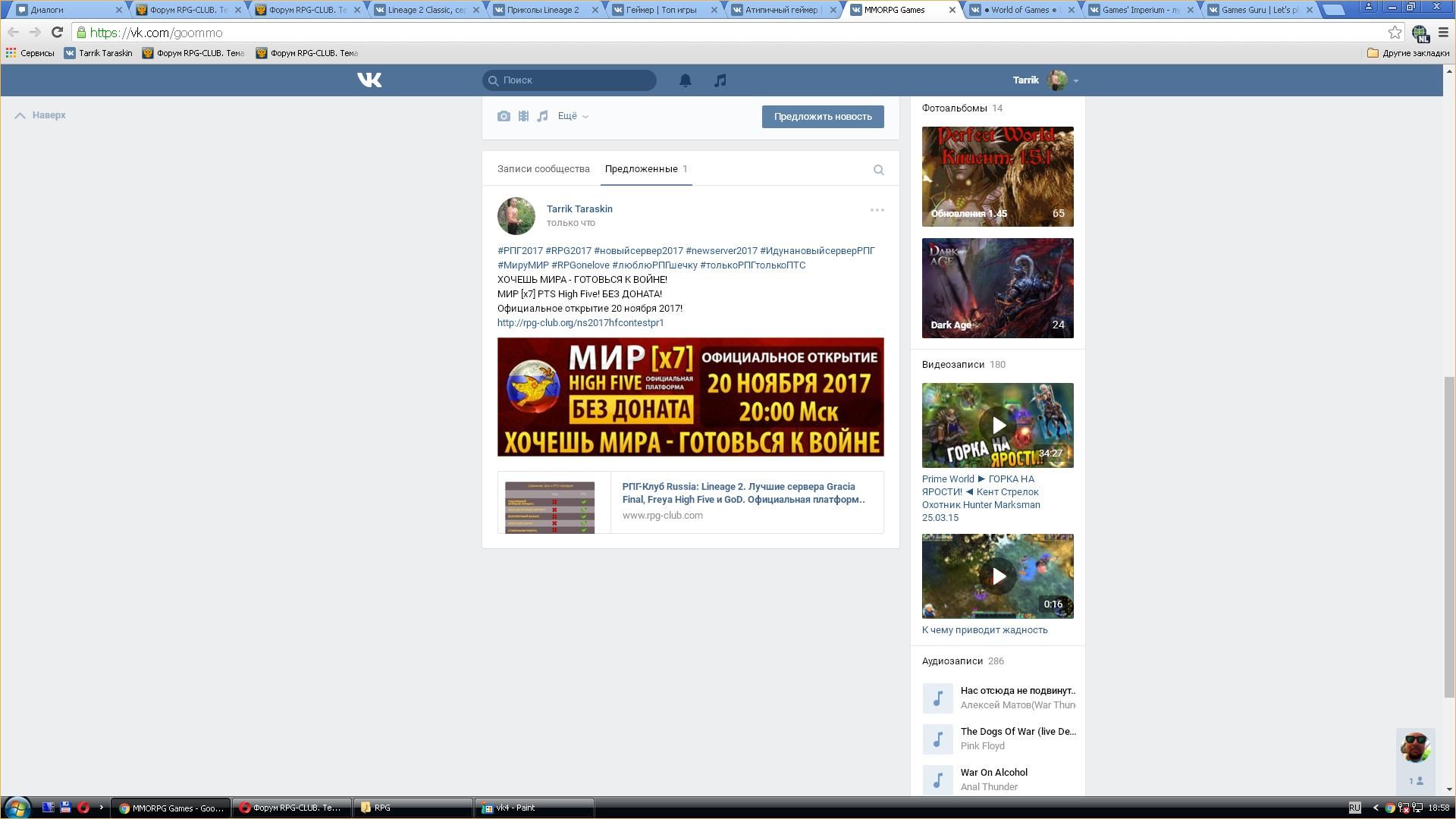
Task: Open Chrome menu hamburger button
Action: [1443, 33]
